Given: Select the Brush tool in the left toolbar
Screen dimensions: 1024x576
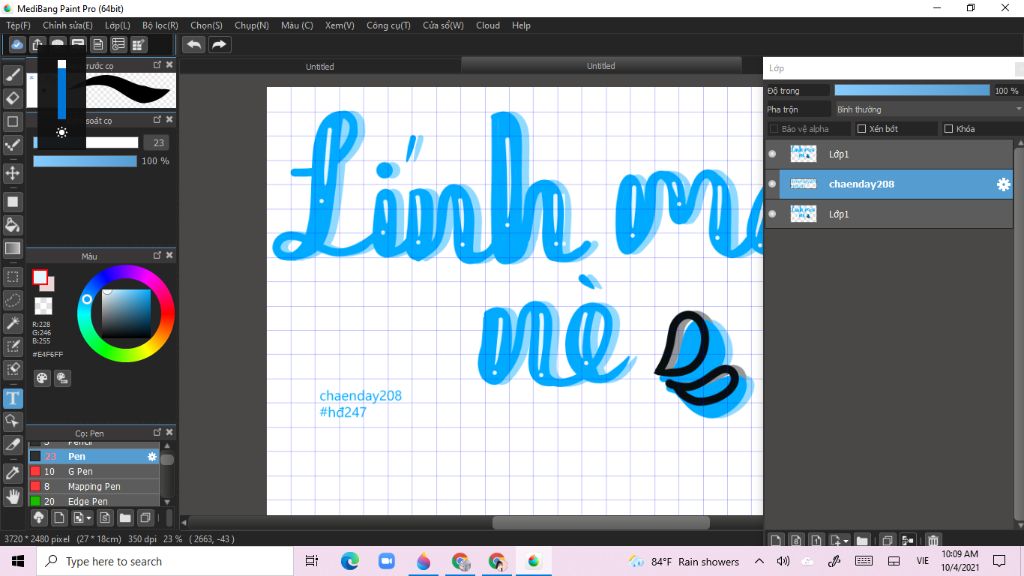Looking at the screenshot, I should (x=12, y=75).
